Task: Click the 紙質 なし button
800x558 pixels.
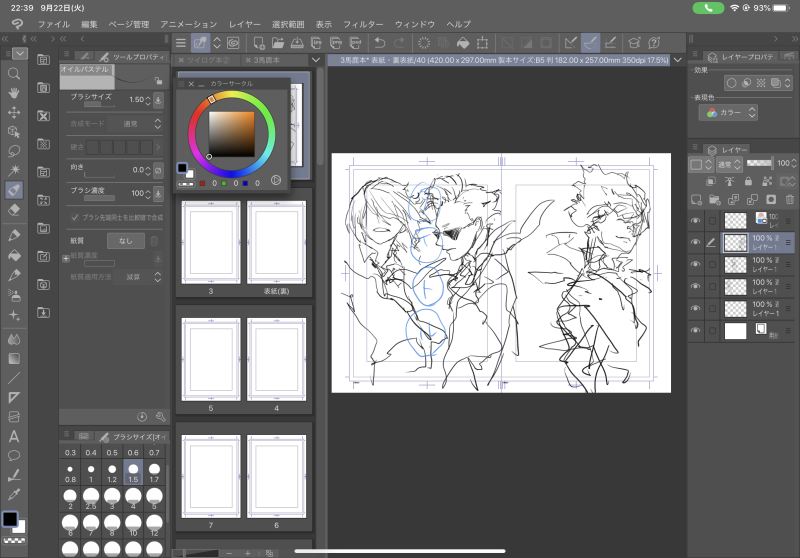Action: (x=126, y=241)
